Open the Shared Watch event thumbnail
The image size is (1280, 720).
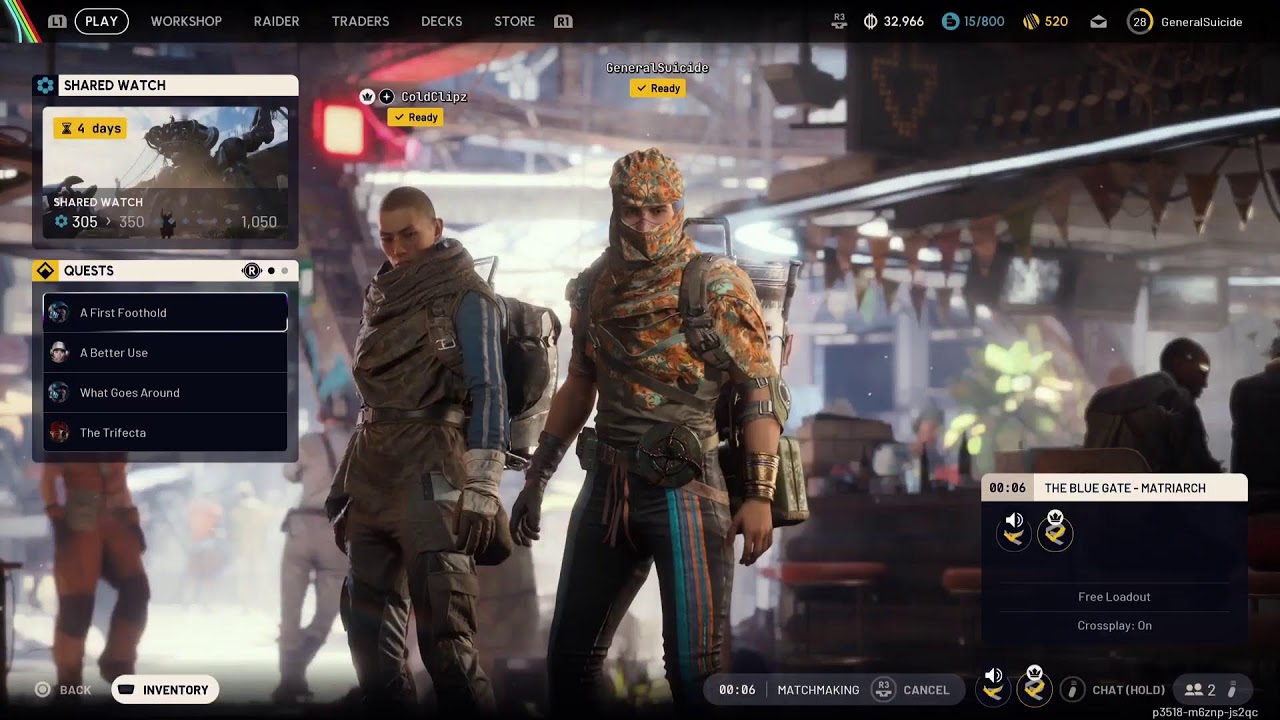click(x=166, y=173)
